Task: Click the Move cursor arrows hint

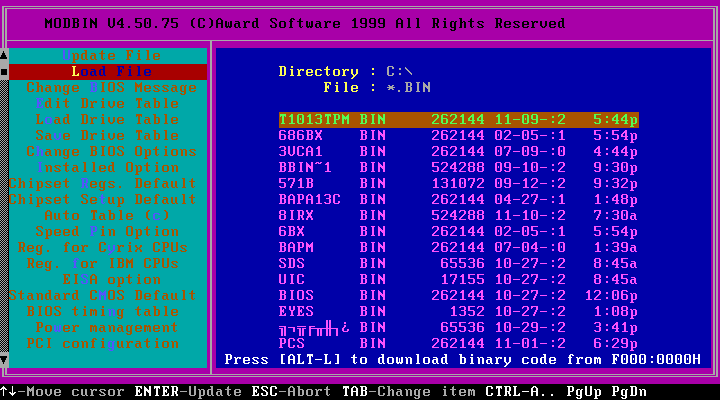Action: coord(62,392)
